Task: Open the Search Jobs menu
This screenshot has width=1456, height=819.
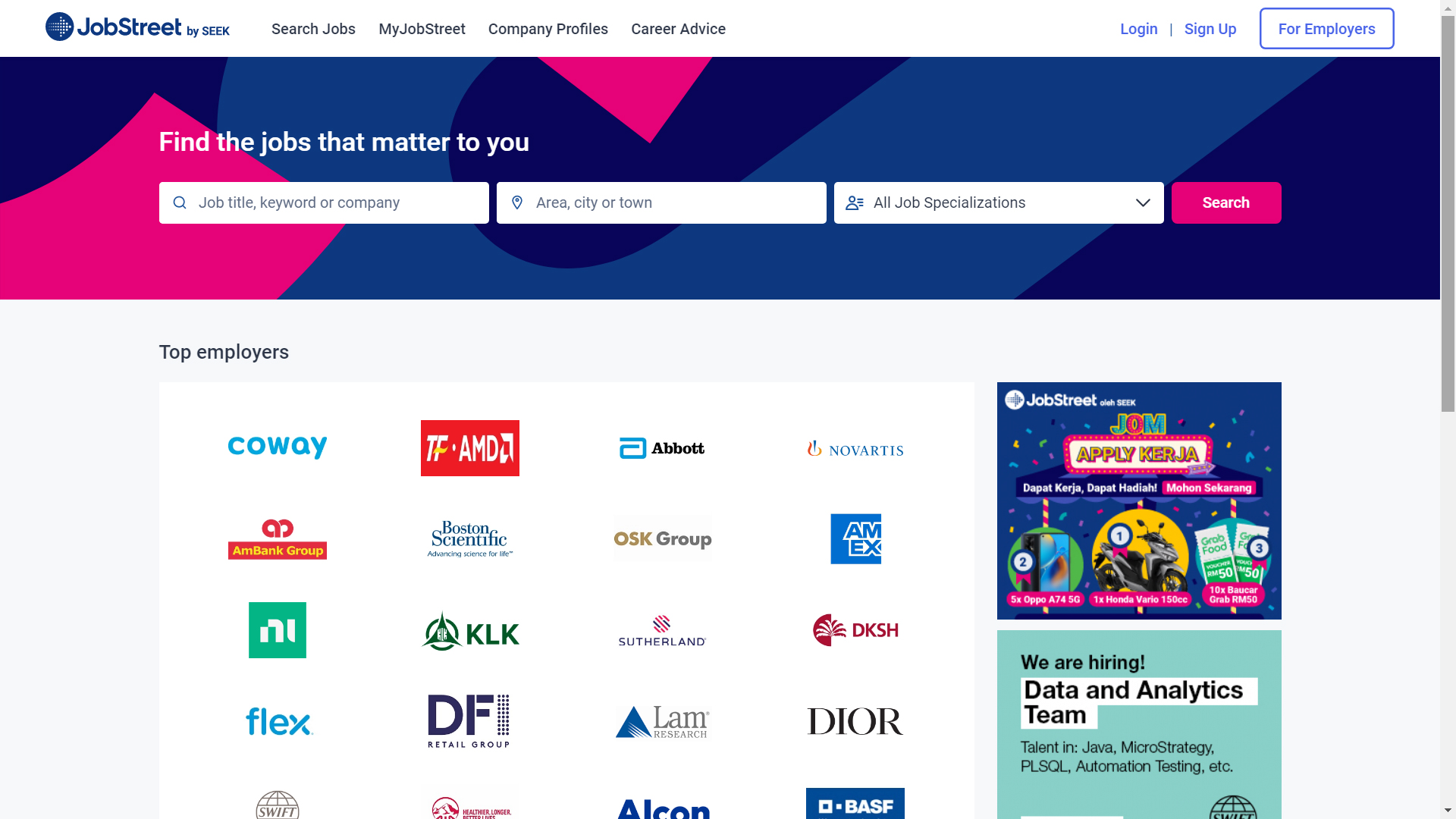Action: click(x=313, y=29)
